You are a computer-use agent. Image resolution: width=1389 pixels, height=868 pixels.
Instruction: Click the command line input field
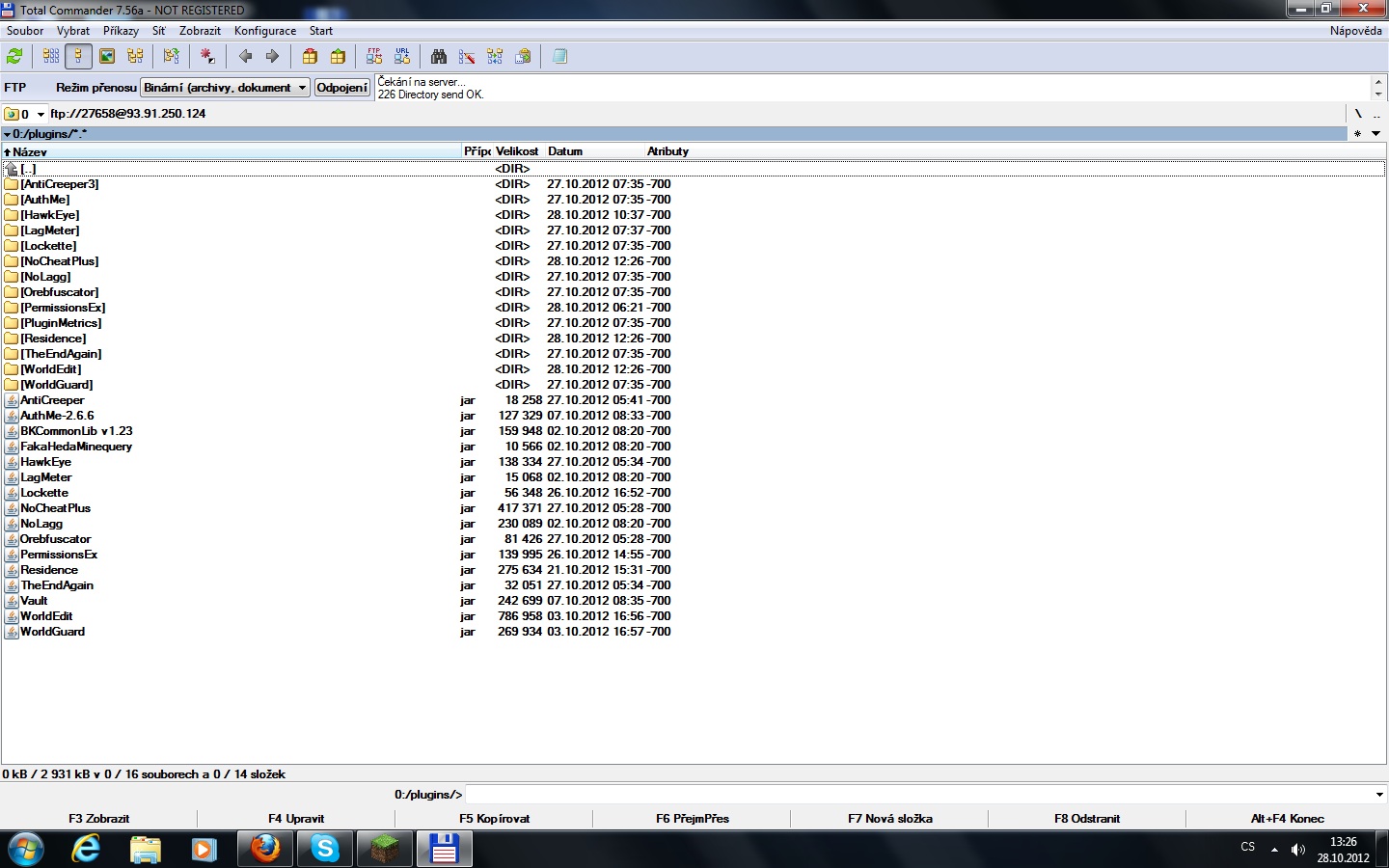(x=917, y=795)
